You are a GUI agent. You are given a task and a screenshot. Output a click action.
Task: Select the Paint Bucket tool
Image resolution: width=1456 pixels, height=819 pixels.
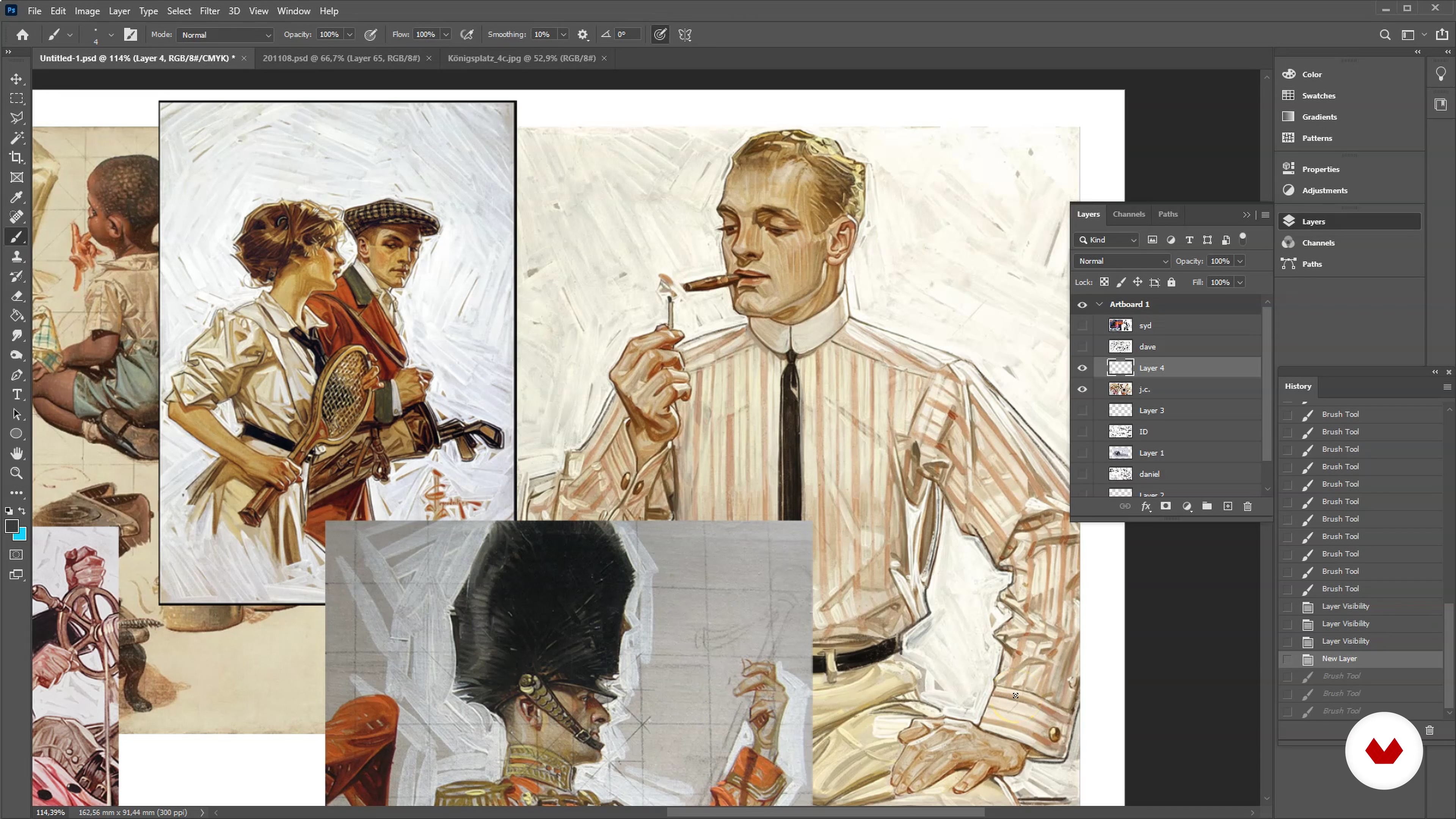(16, 315)
